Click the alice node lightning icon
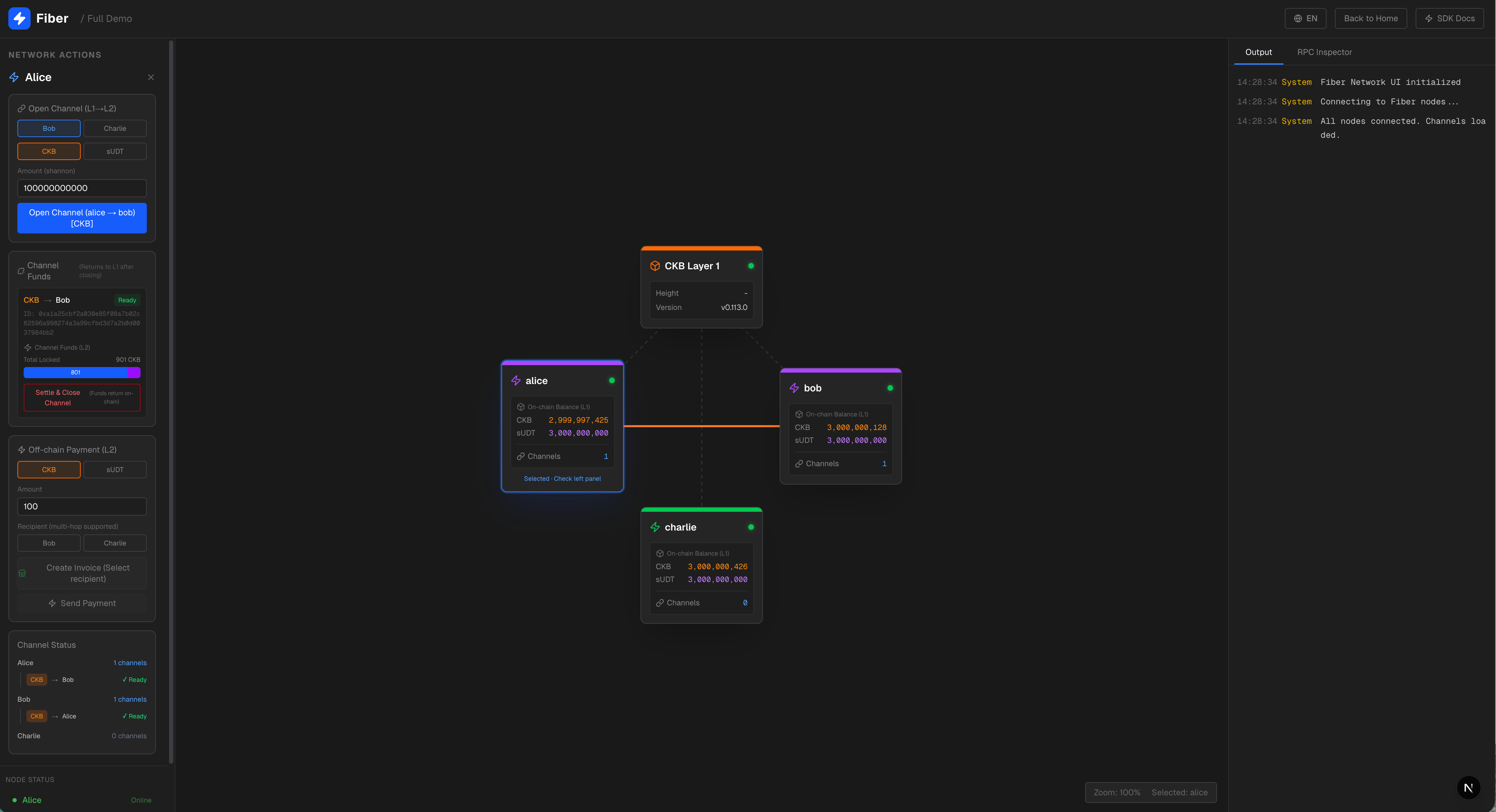Image resolution: width=1496 pixels, height=812 pixels. pos(516,381)
